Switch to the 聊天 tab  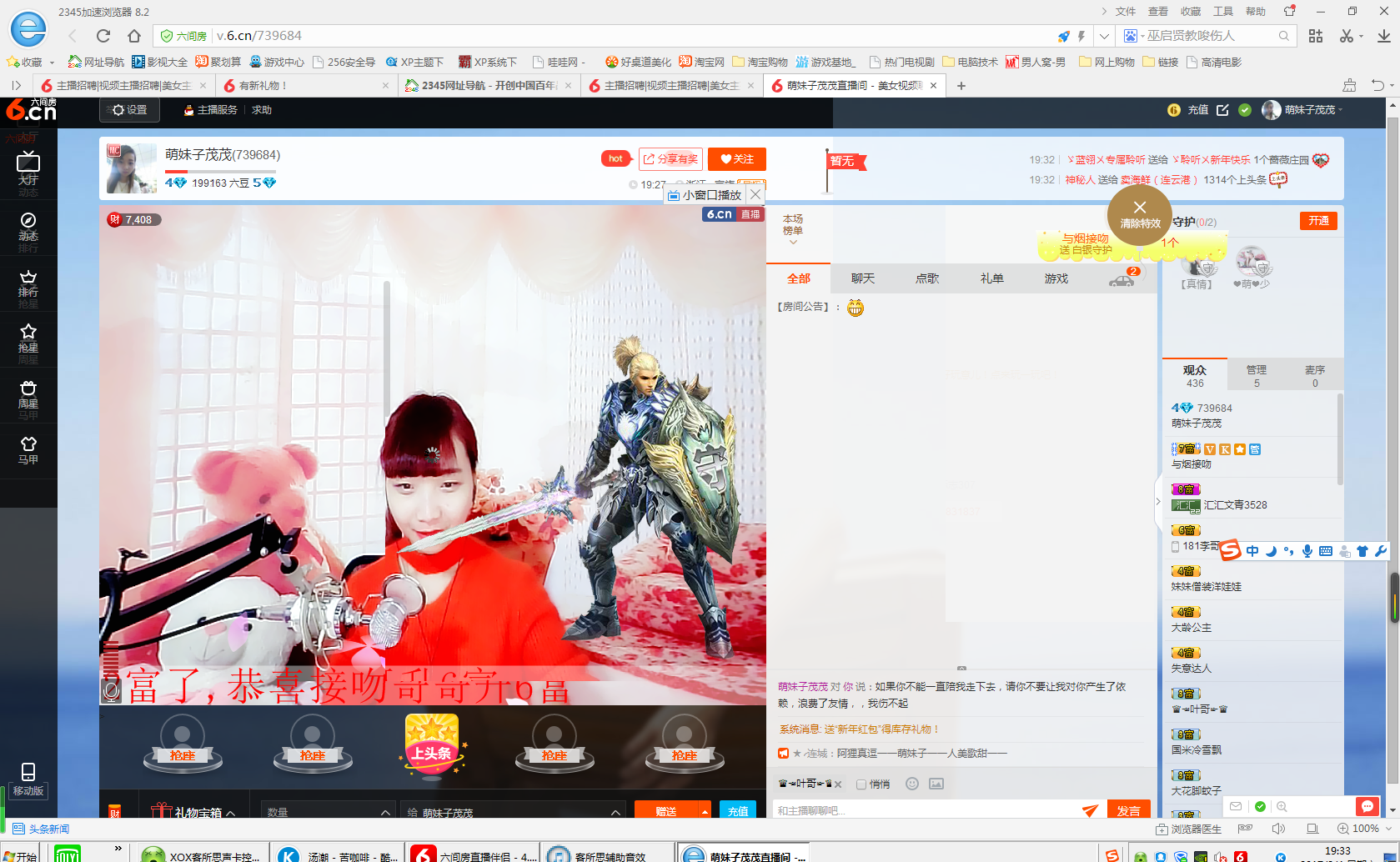[x=863, y=278]
